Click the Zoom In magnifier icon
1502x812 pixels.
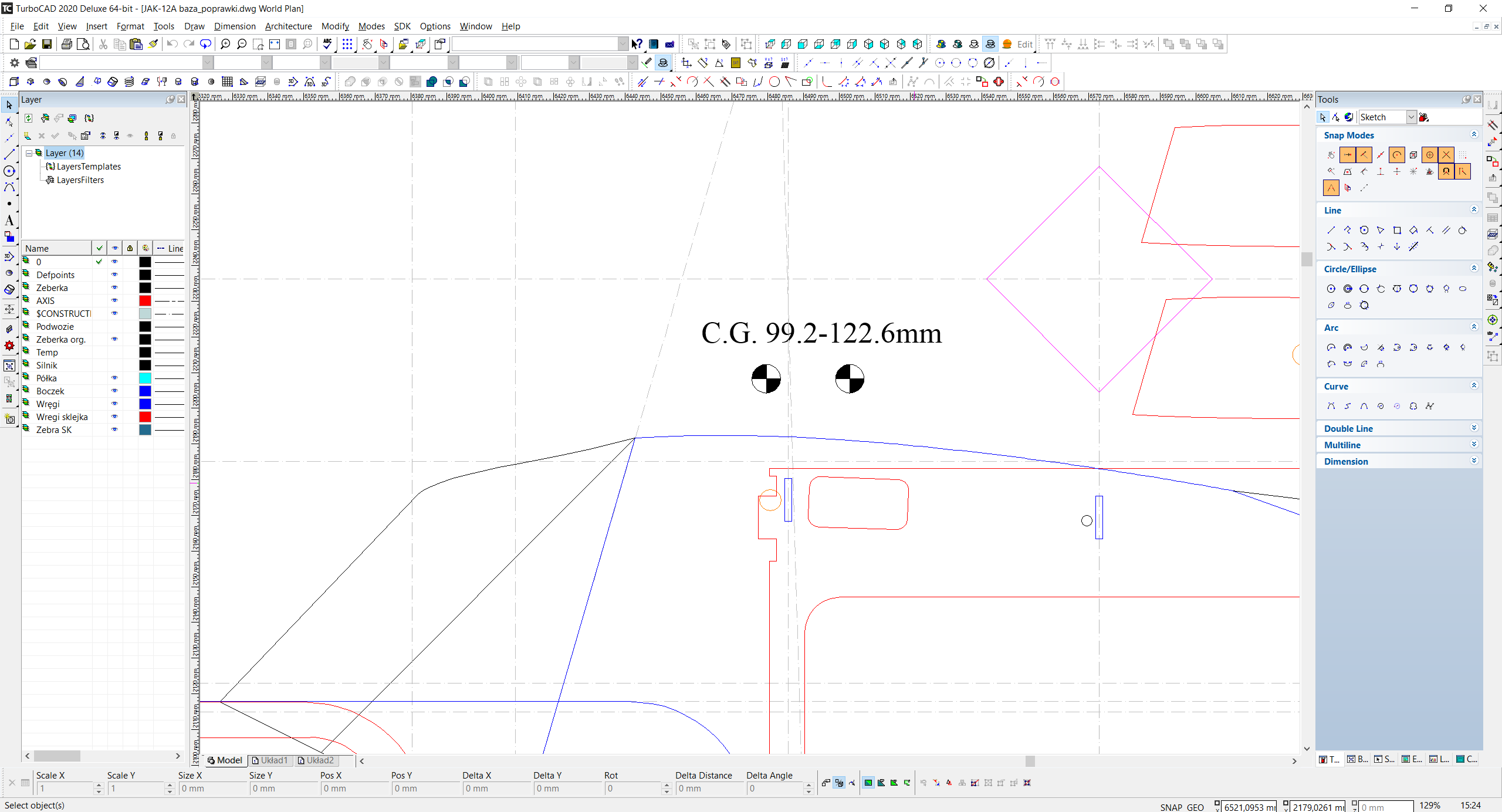(x=225, y=44)
